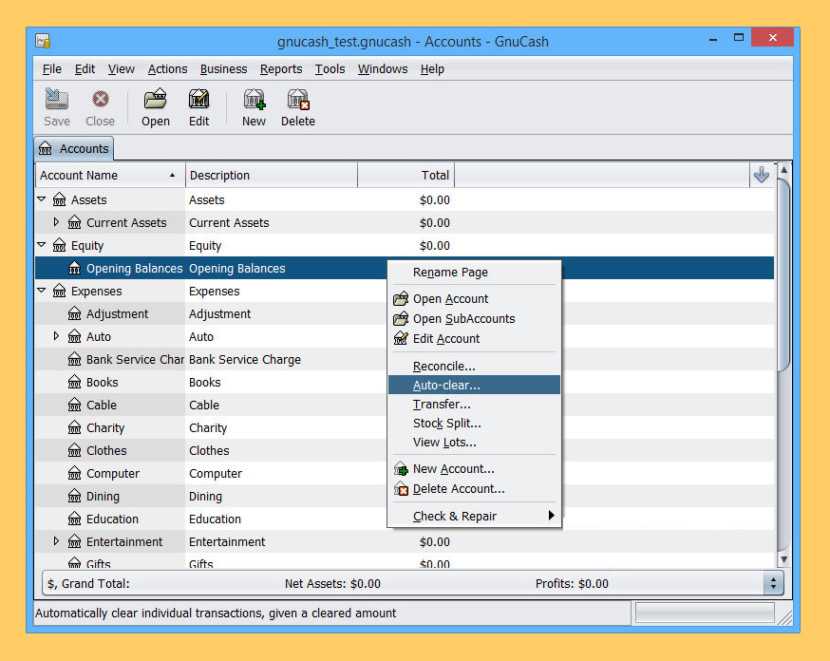Expand the Auto expense account
The image size is (830, 661).
(57, 337)
